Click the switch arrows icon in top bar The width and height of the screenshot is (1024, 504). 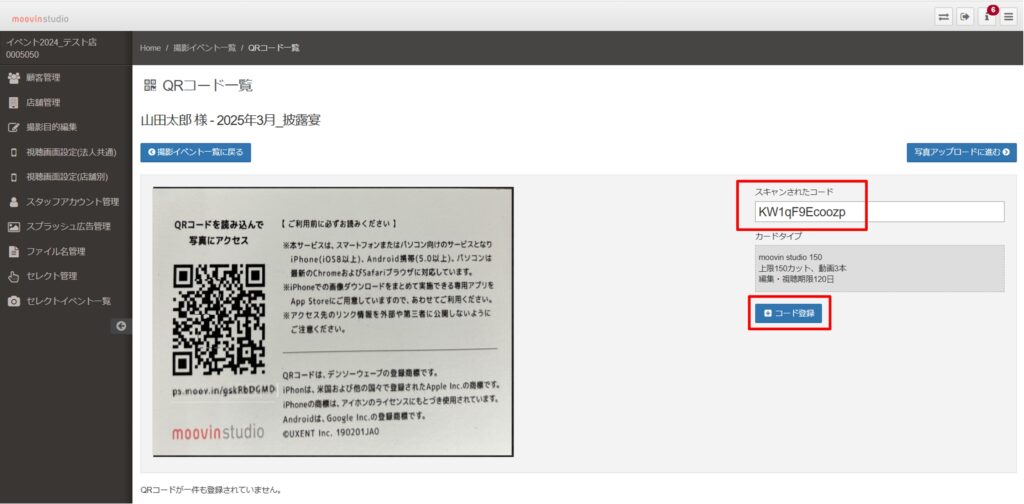coord(943,17)
